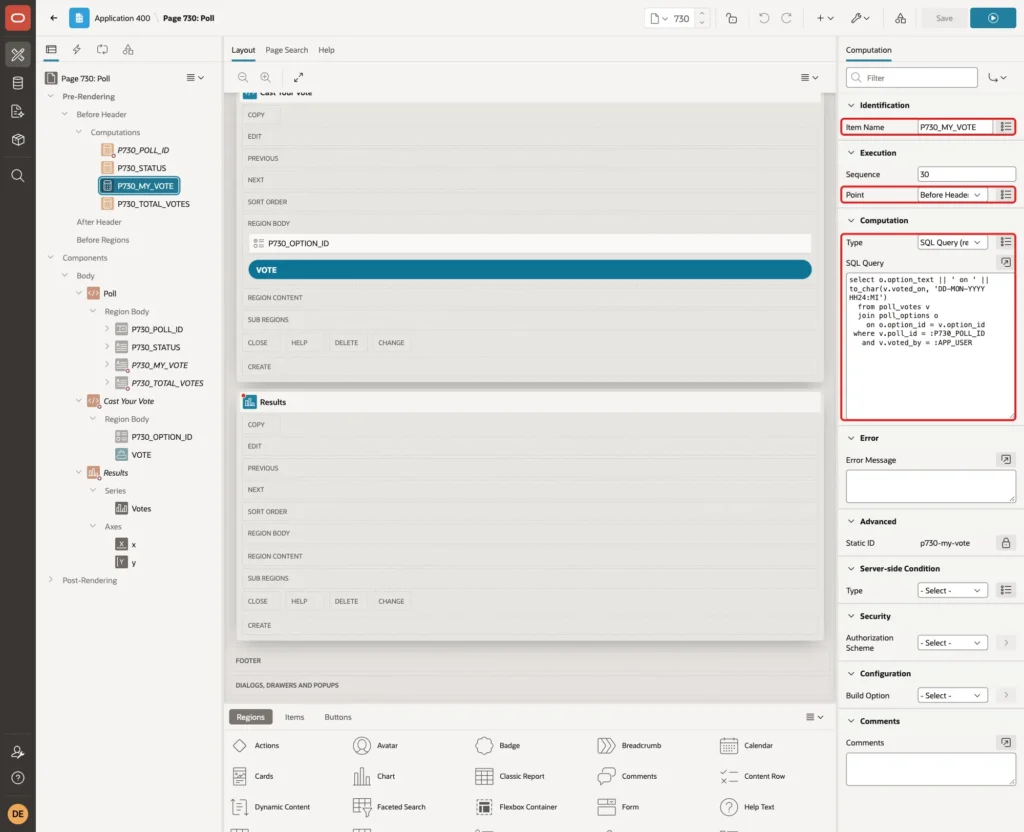Click the Save button
Image resolution: width=1024 pixels, height=832 pixels.
pos(944,18)
